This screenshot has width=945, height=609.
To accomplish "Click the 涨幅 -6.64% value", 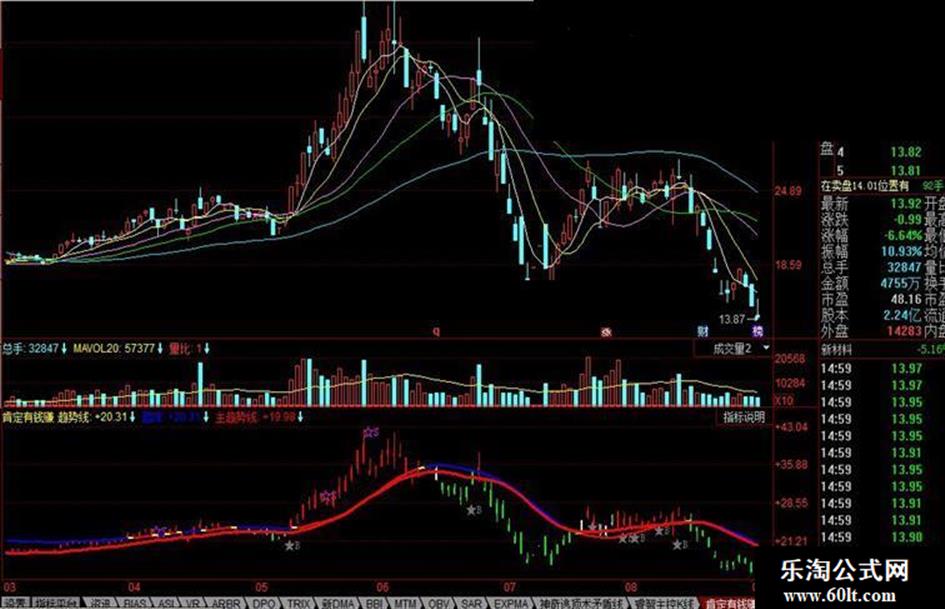I will pyautogui.click(x=903, y=235).
